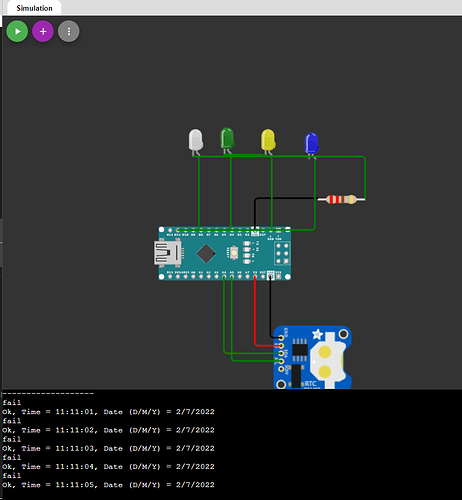Open the three-dot options menu
Viewport: 462px width, 500px height.
[x=69, y=31]
